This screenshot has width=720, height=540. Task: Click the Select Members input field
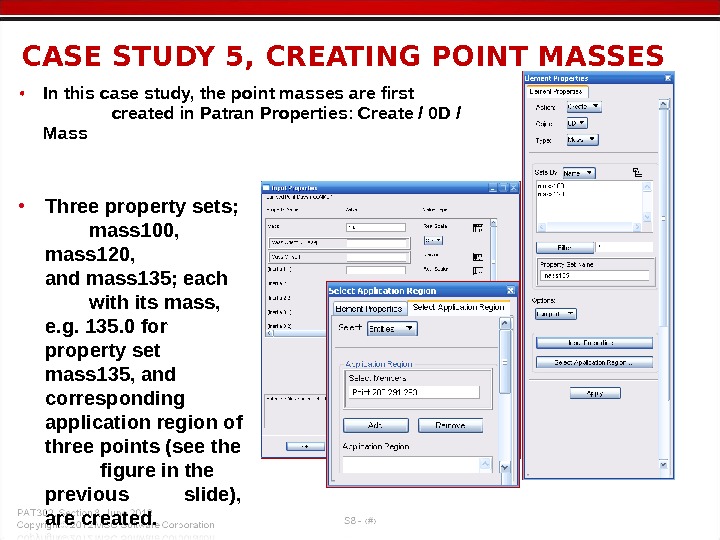414,392
